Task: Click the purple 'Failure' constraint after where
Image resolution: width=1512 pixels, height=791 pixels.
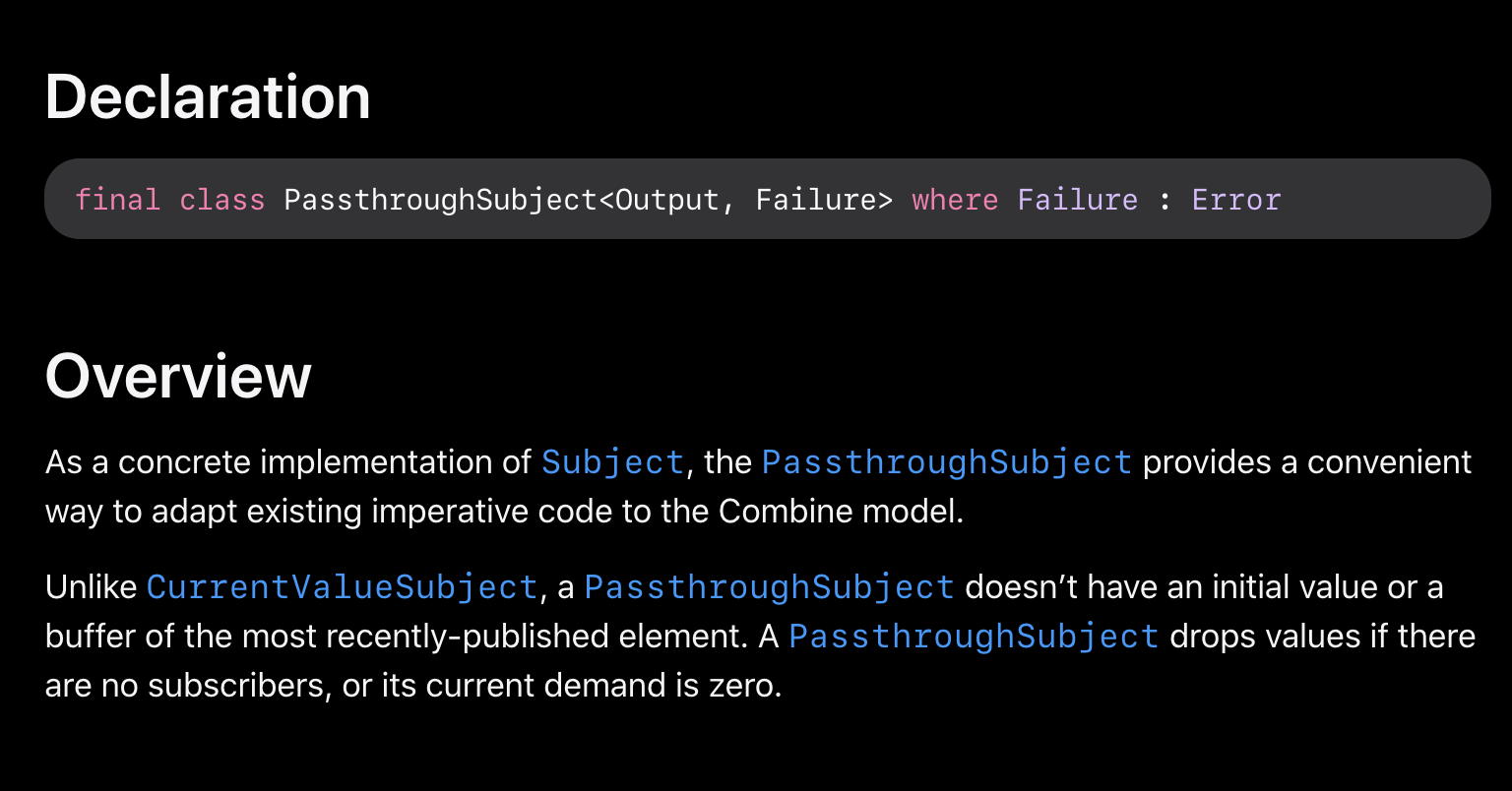Action: 1077,200
